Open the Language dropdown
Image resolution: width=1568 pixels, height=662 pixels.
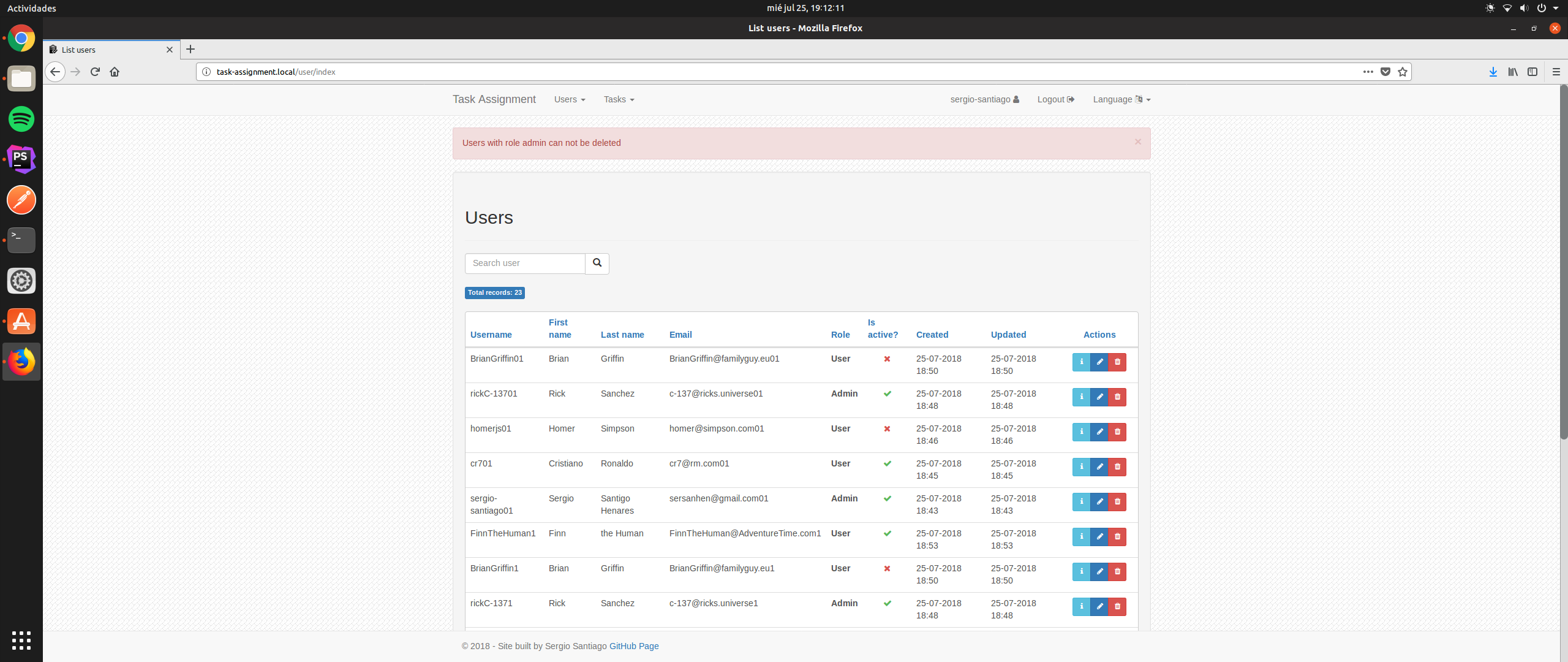1121,99
